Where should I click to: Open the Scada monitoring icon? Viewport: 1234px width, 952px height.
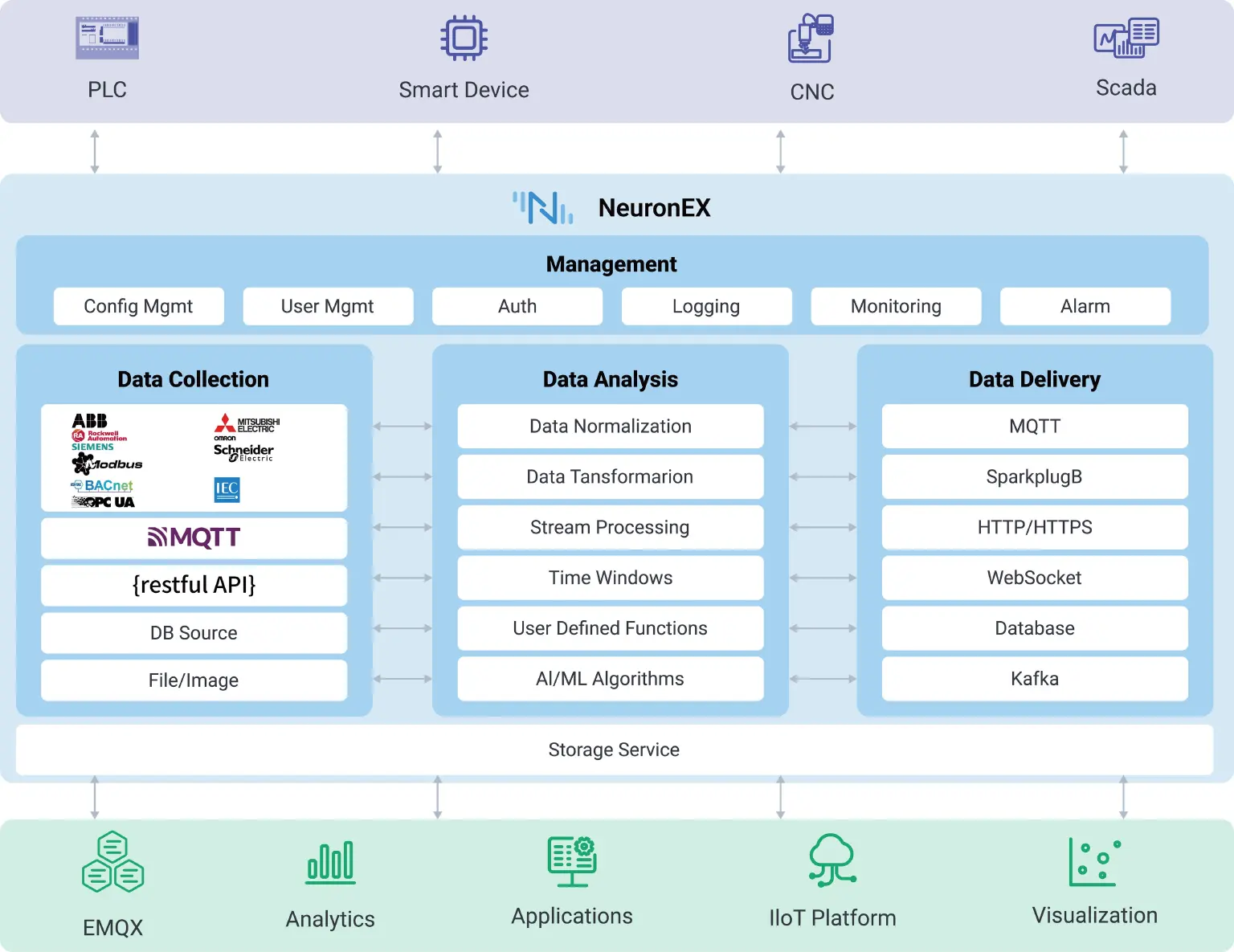(x=1126, y=36)
